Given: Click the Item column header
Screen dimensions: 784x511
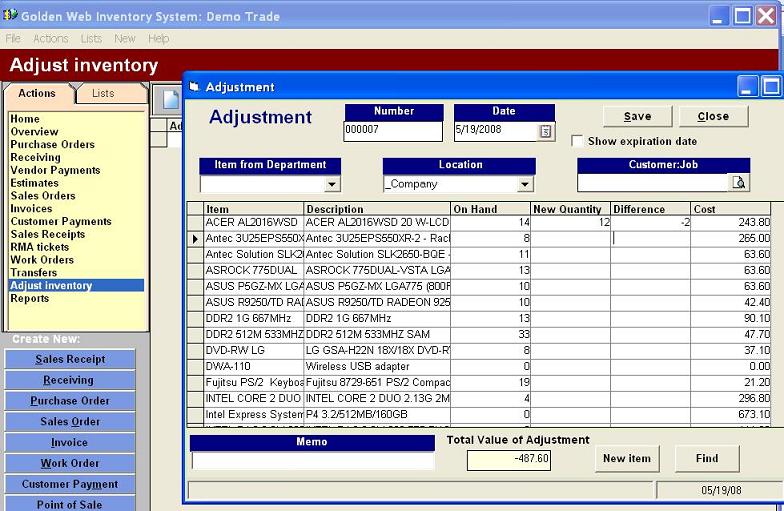Looking at the screenshot, I should tap(254, 209).
